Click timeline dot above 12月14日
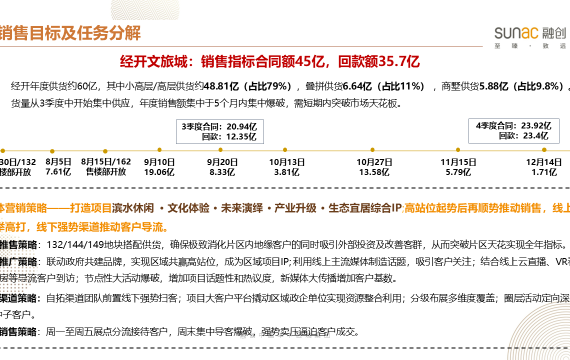Viewport: 570px width, 360px height. (x=544, y=150)
